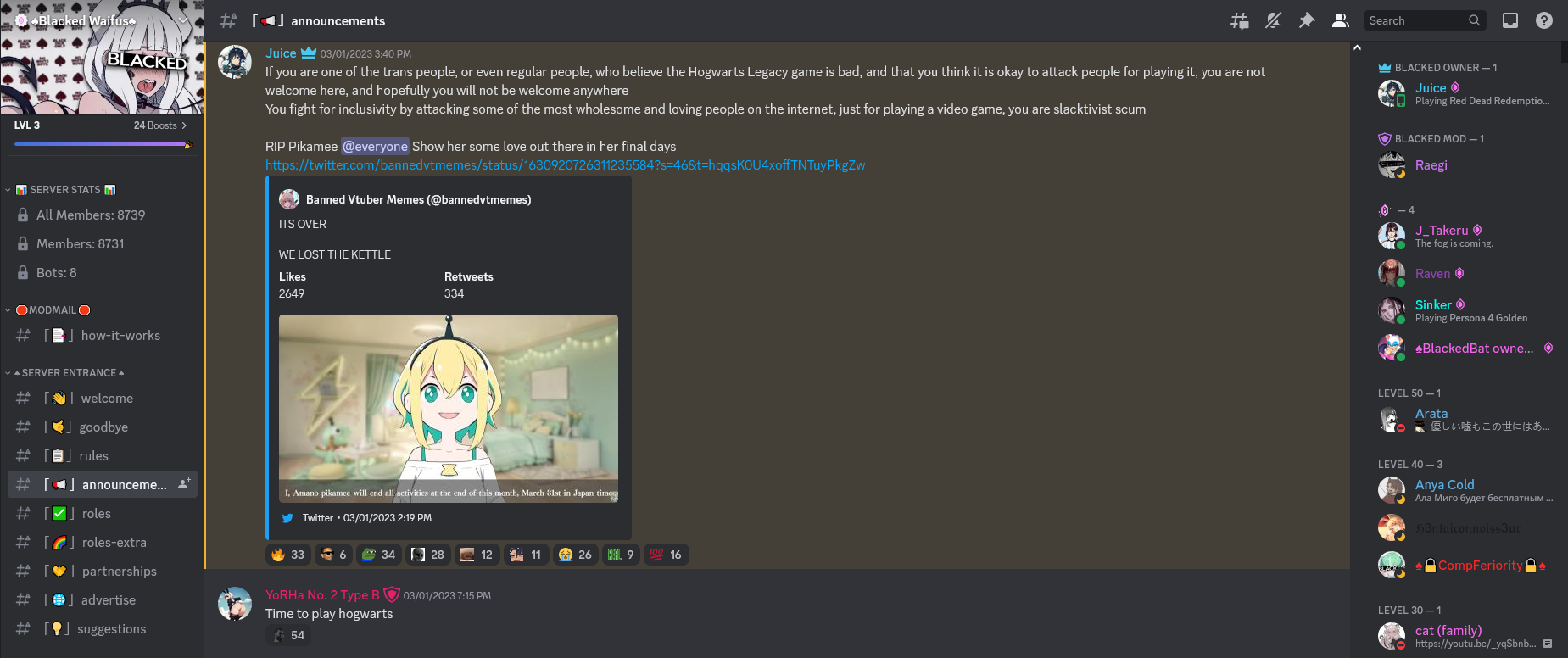Add the fire emoji reaction

click(288, 555)
